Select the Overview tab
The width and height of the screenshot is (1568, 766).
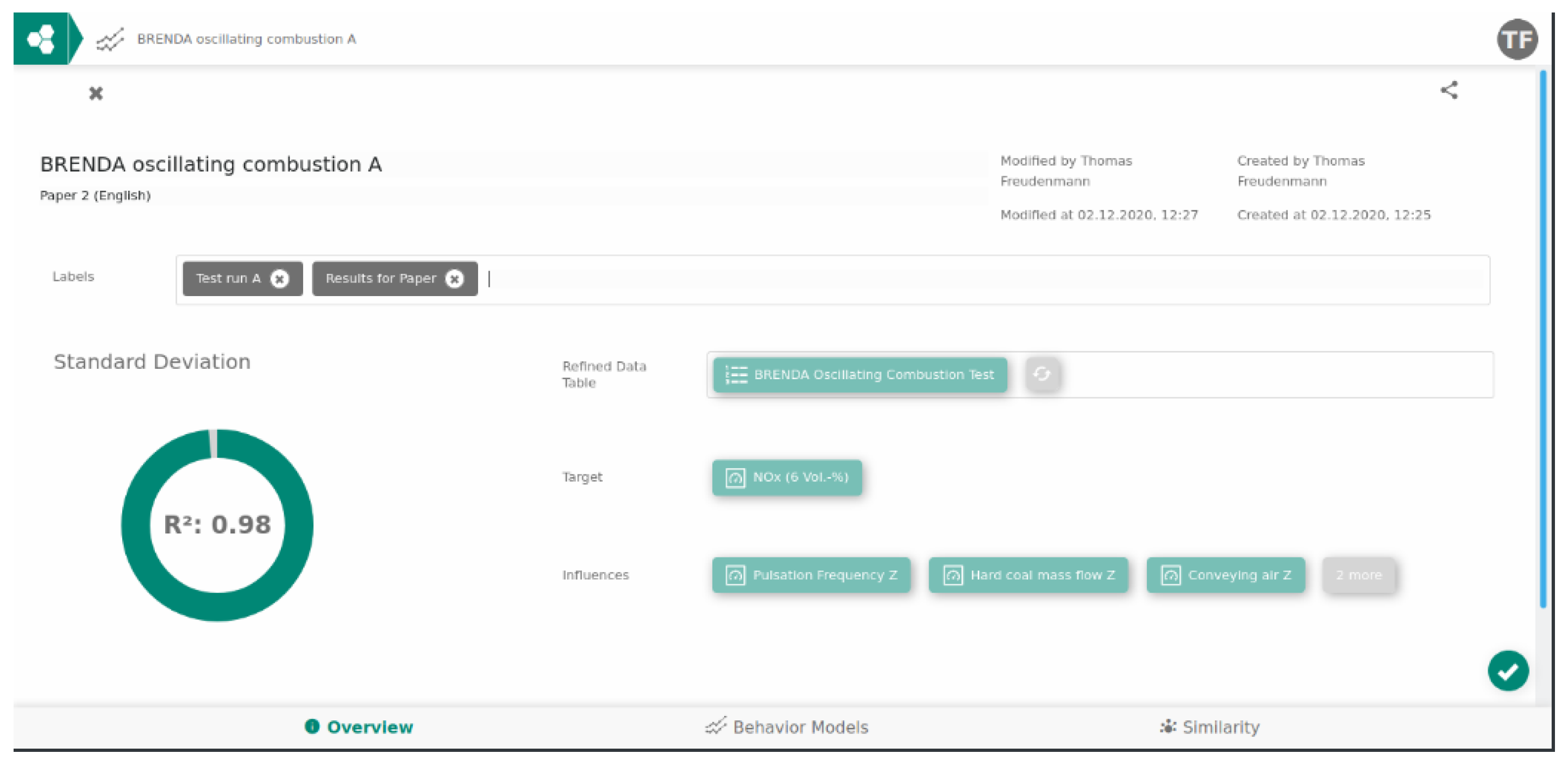pyautogui.click(x=359, y=727)
